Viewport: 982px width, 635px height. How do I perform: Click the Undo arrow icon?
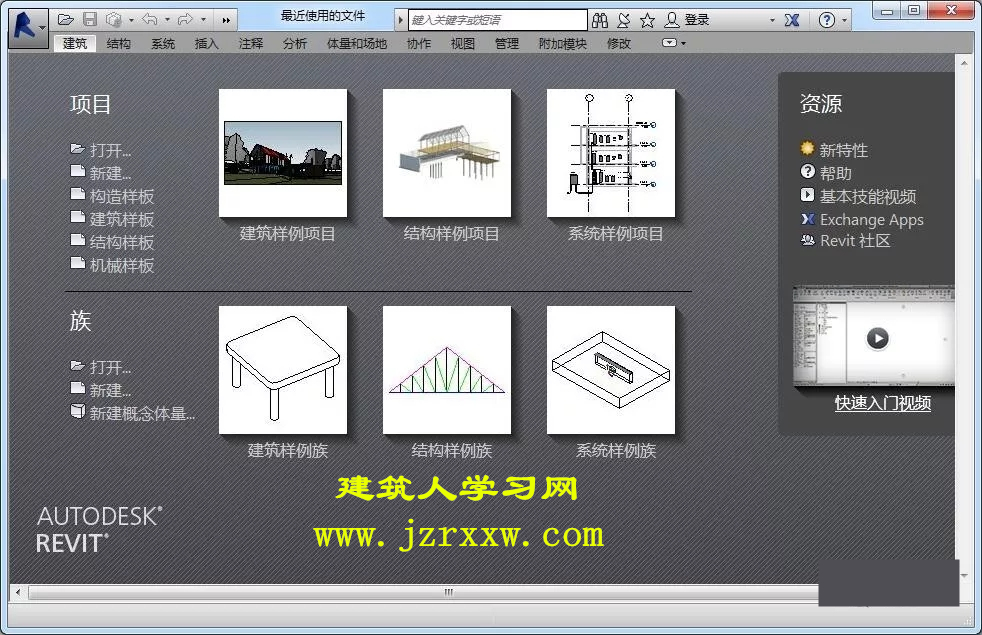[x=150, y=20]
